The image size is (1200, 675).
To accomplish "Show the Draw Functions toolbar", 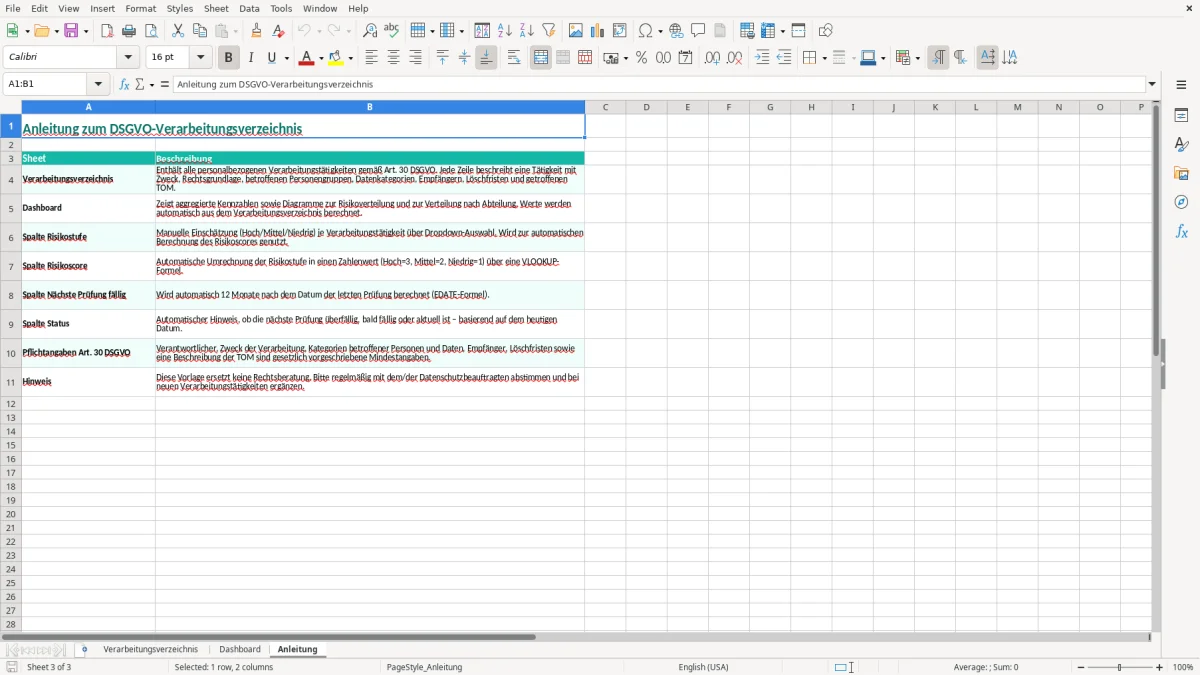I will (x=826, y=31).
